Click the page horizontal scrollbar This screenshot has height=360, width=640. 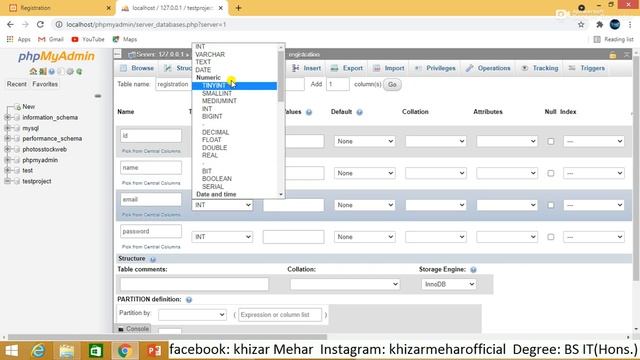pyautogui.click(x=167, y=337)
